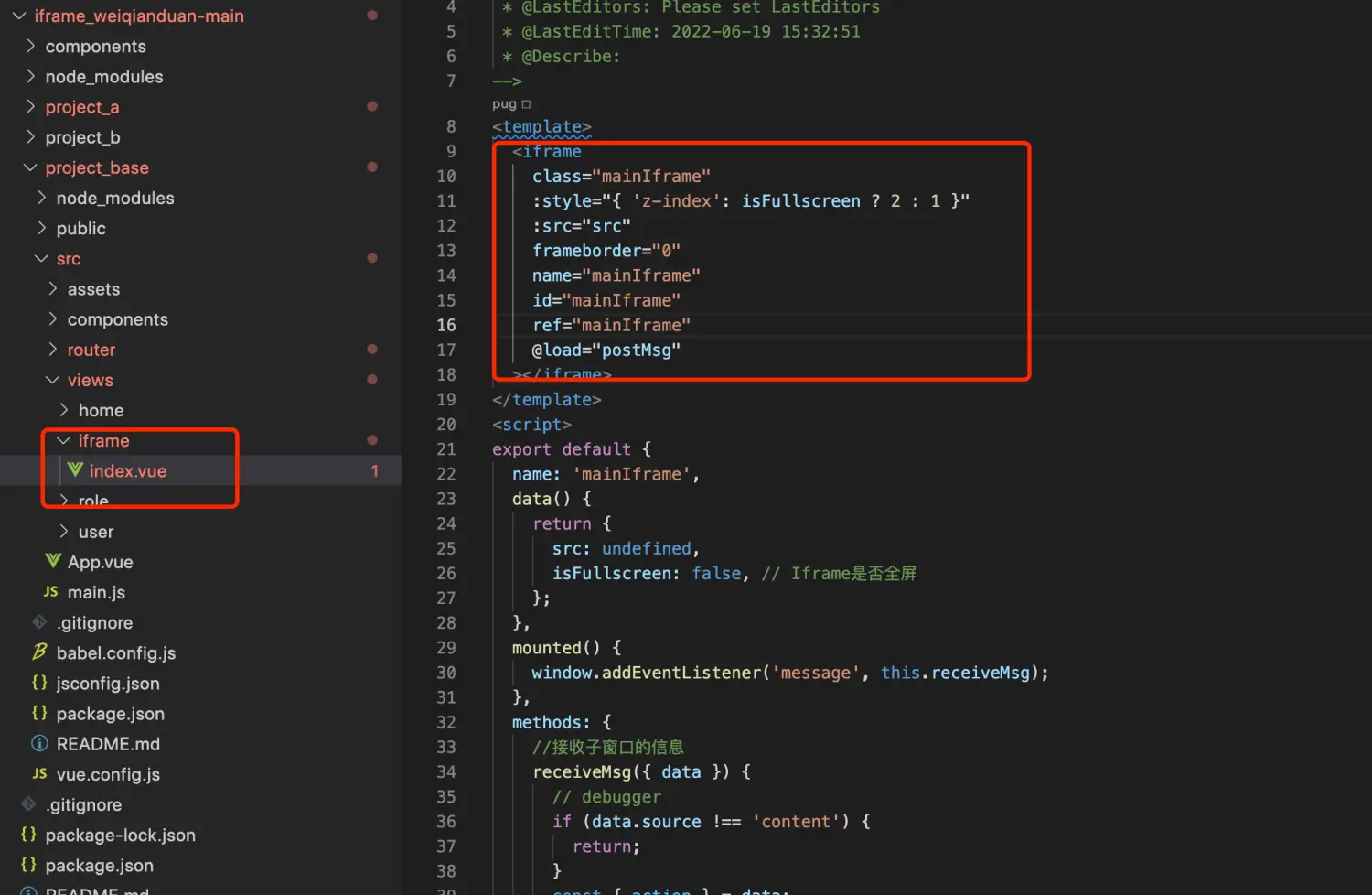Click the Vue icon beside index.vue
The height and width of the screenshot is (895, 1372).
(x=75, y=470)
